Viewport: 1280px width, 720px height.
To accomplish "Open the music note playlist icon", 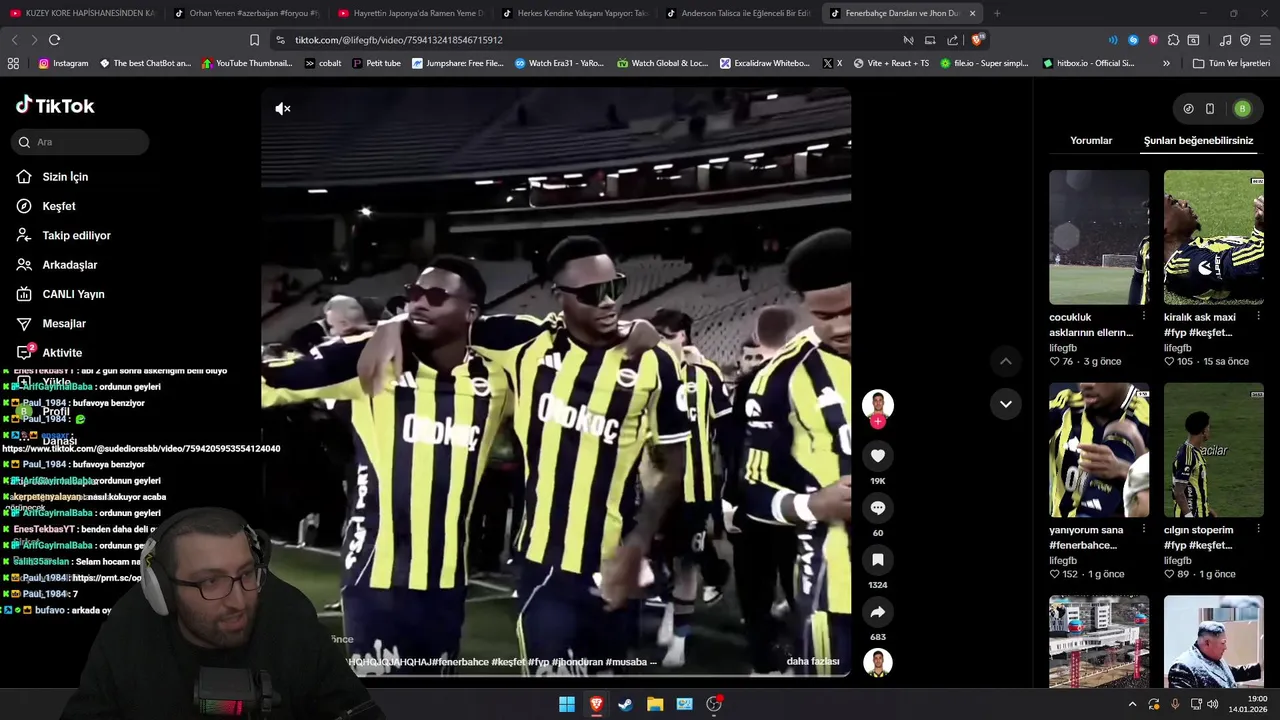I will (1225, 40).
